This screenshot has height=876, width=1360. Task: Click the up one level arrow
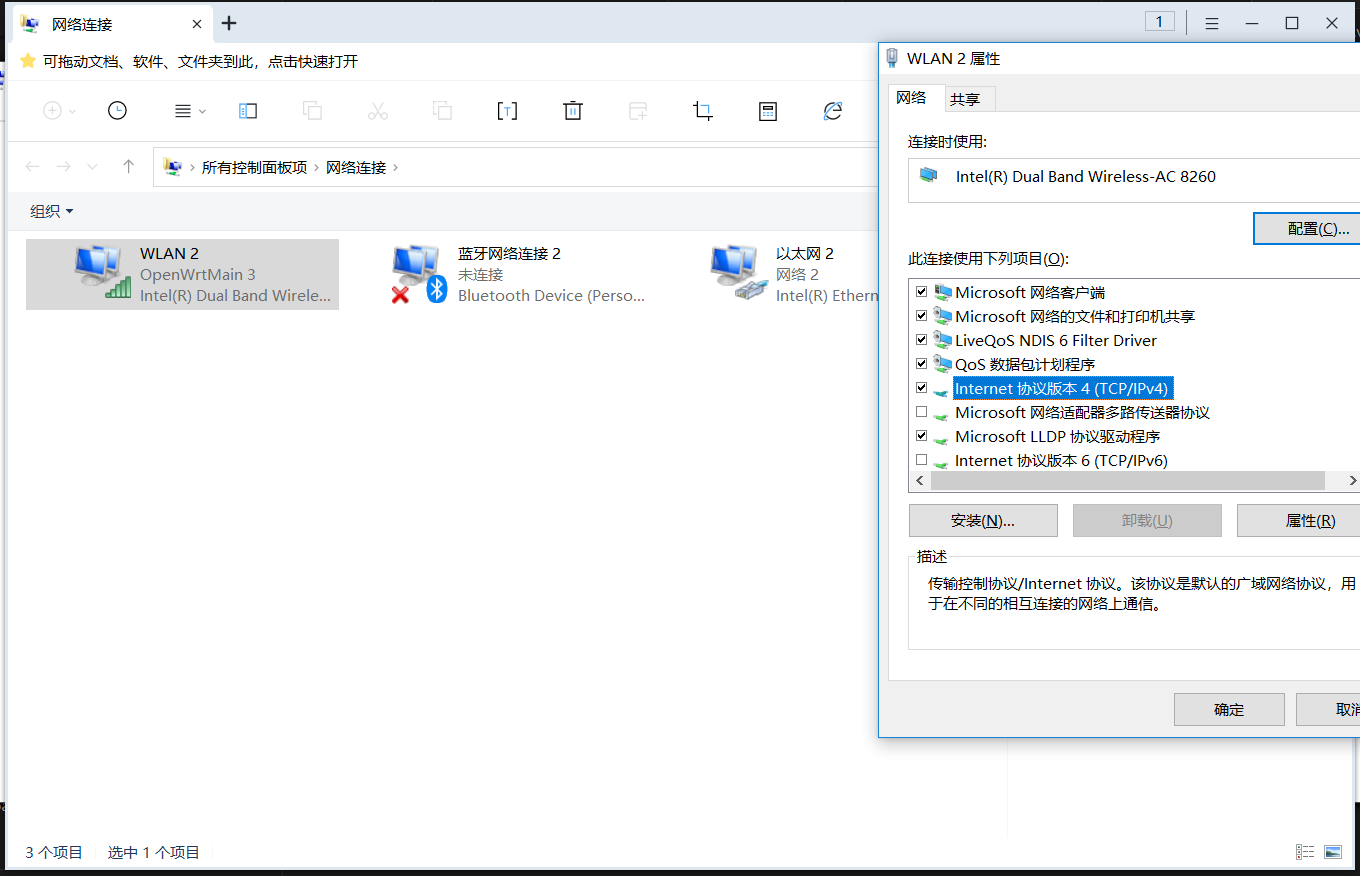(128, 167)
